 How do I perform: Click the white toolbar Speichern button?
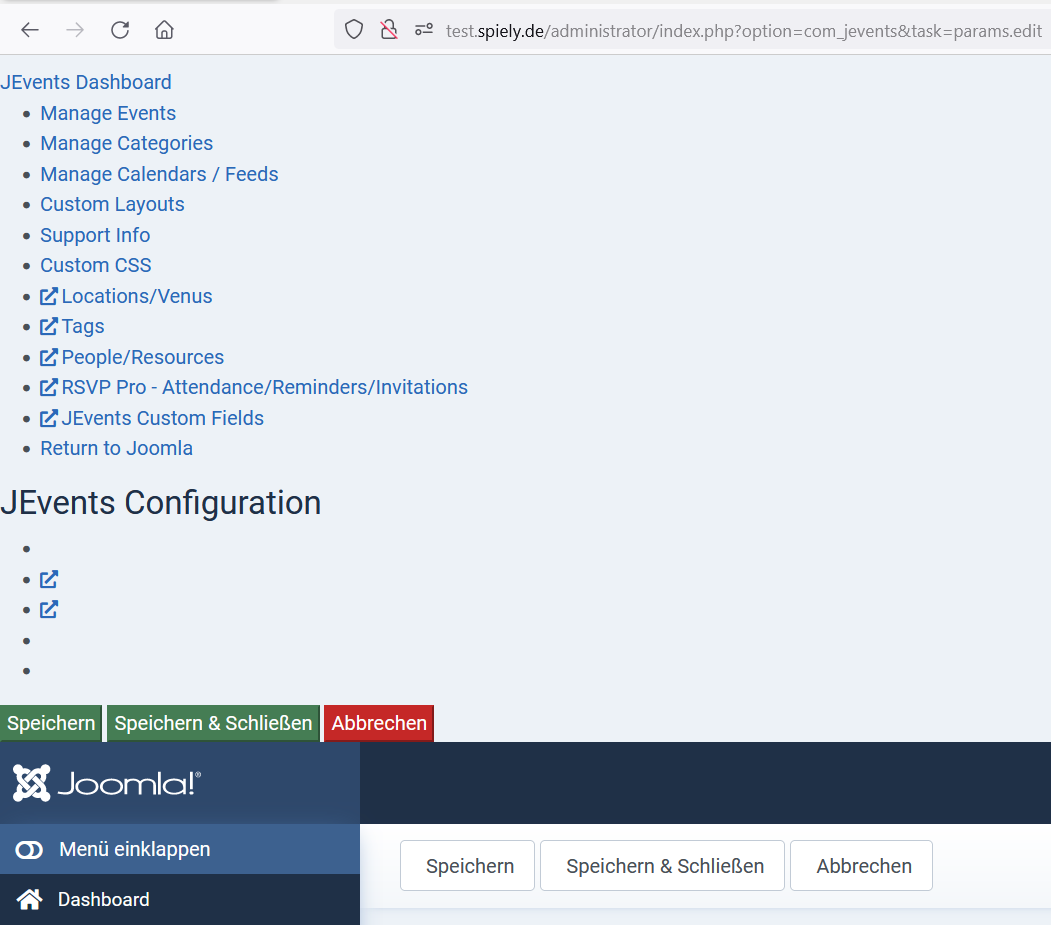[468, 866]
